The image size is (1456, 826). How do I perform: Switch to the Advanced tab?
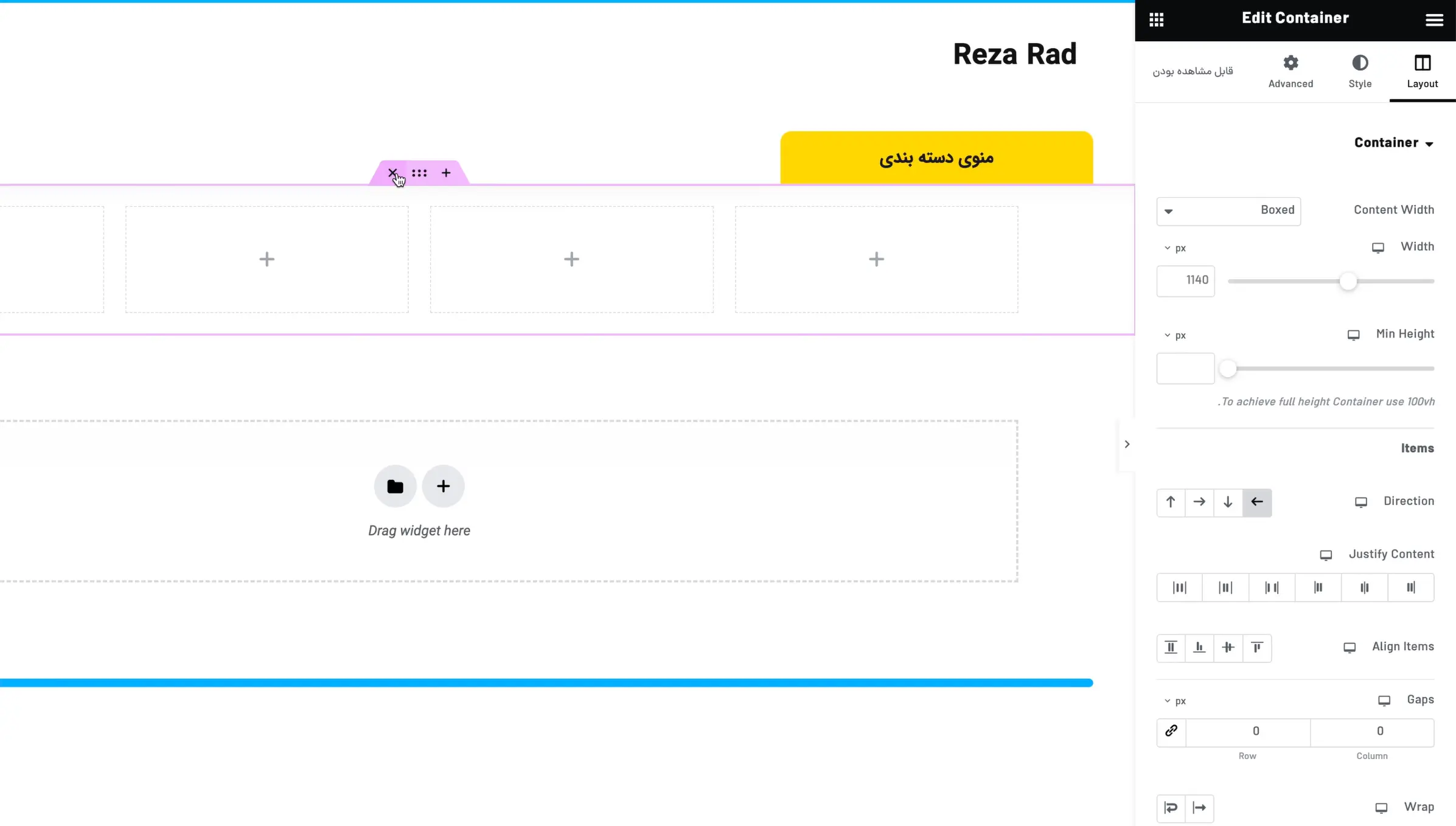pos(1291,71)
